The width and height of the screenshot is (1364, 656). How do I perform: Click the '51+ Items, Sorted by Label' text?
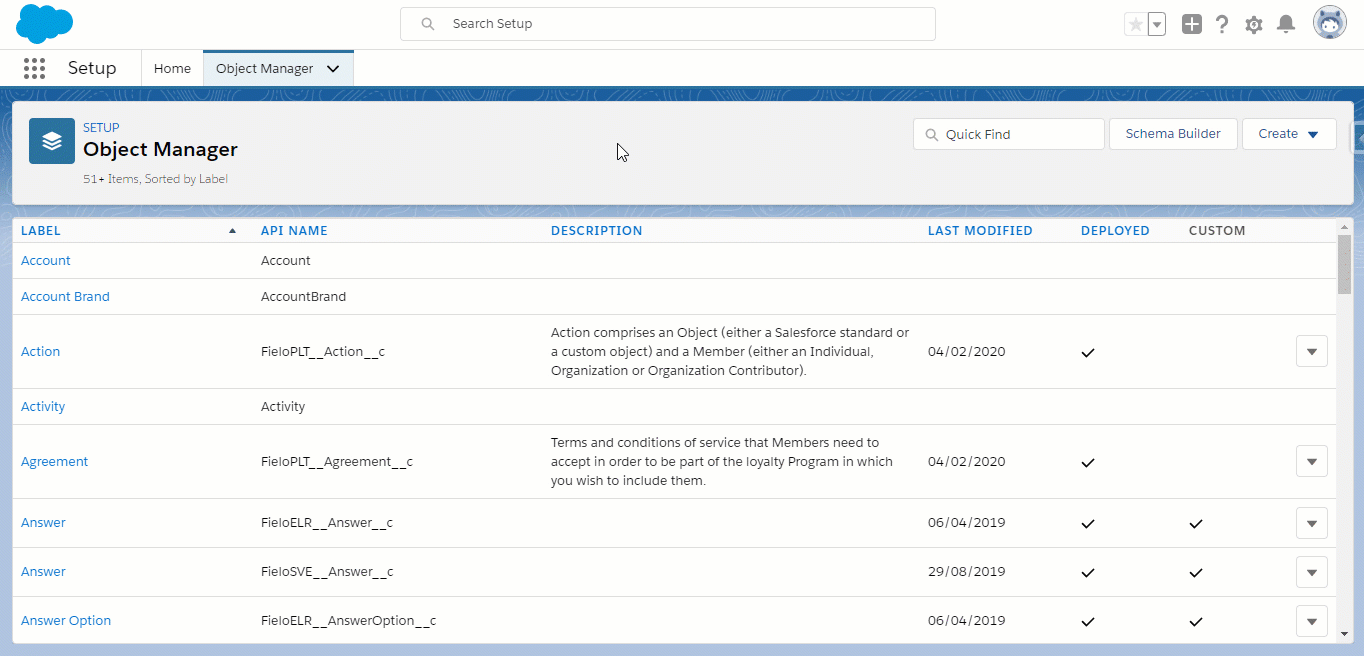point(155,179)
